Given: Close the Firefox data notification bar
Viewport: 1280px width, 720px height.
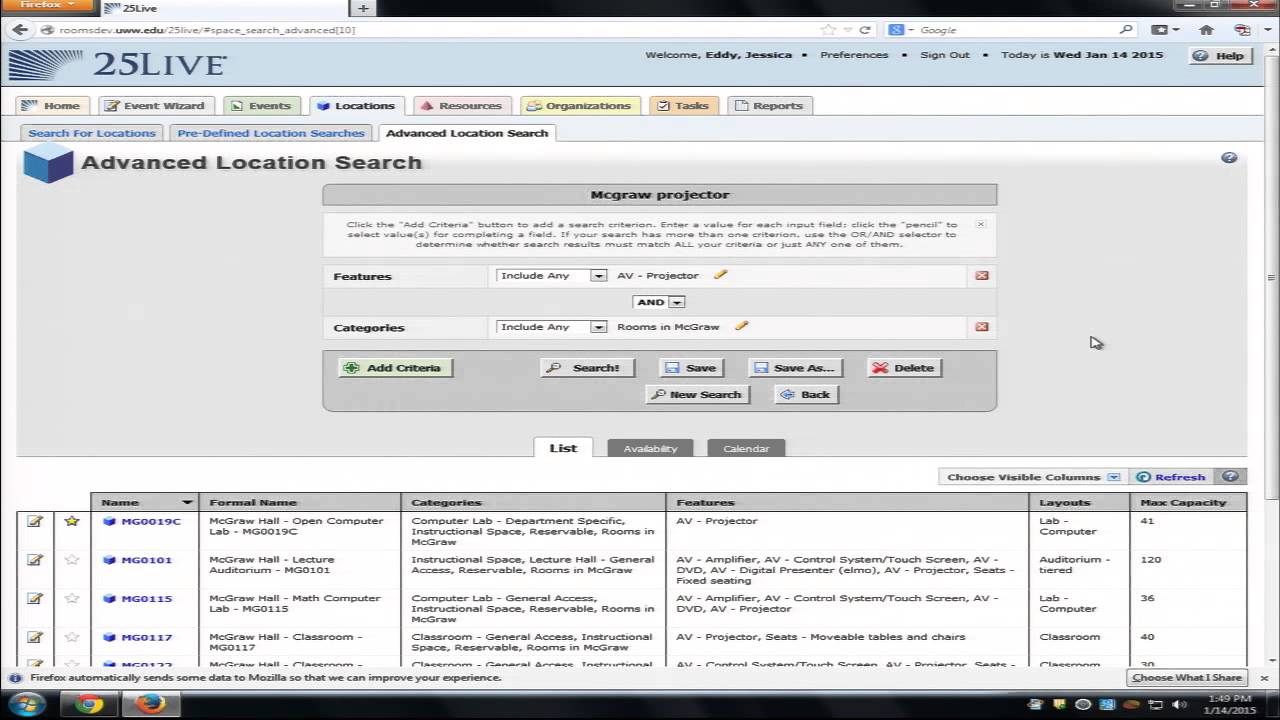Looking at the screenshot, I should [1264, 678].
